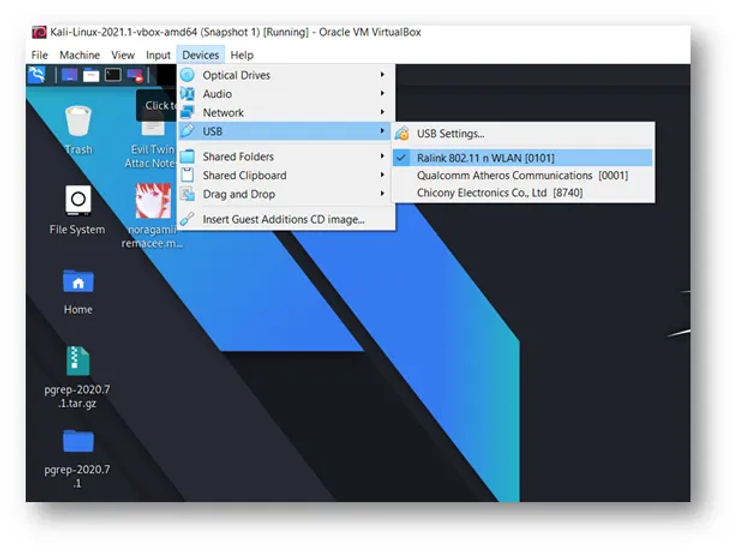Launch the terminal emulator from Kali panel

coord(113,75)
